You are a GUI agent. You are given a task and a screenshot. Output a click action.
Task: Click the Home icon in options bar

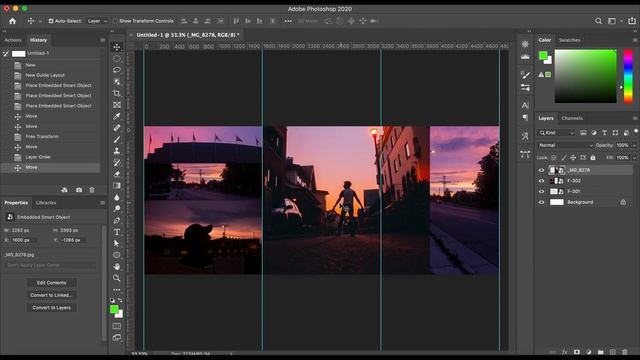coord(13,21)
